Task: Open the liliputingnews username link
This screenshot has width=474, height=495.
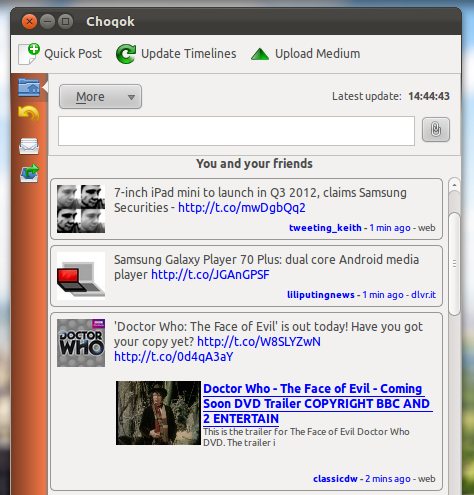Action: (321, 295)
